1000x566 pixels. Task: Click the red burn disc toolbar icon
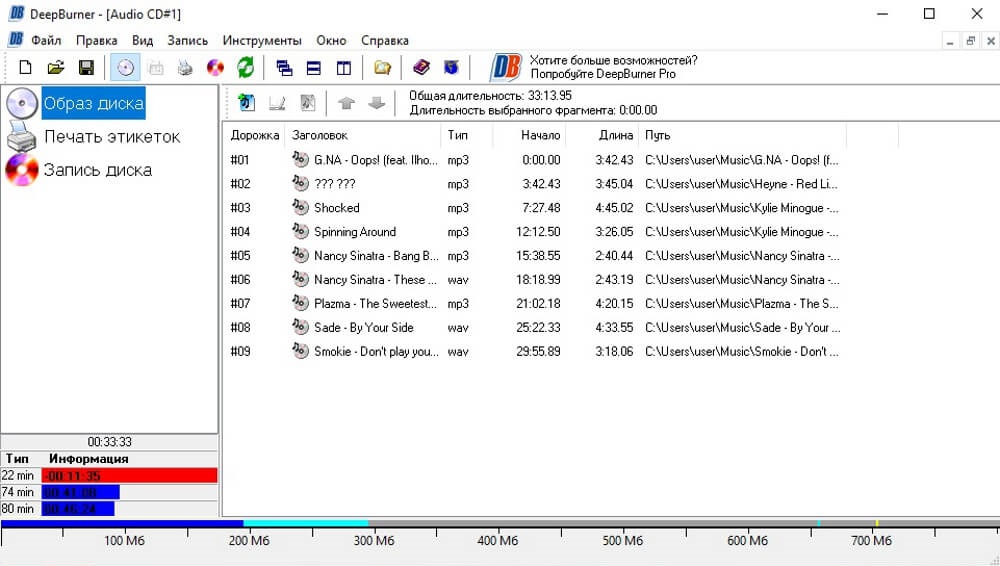click(216, 67)
